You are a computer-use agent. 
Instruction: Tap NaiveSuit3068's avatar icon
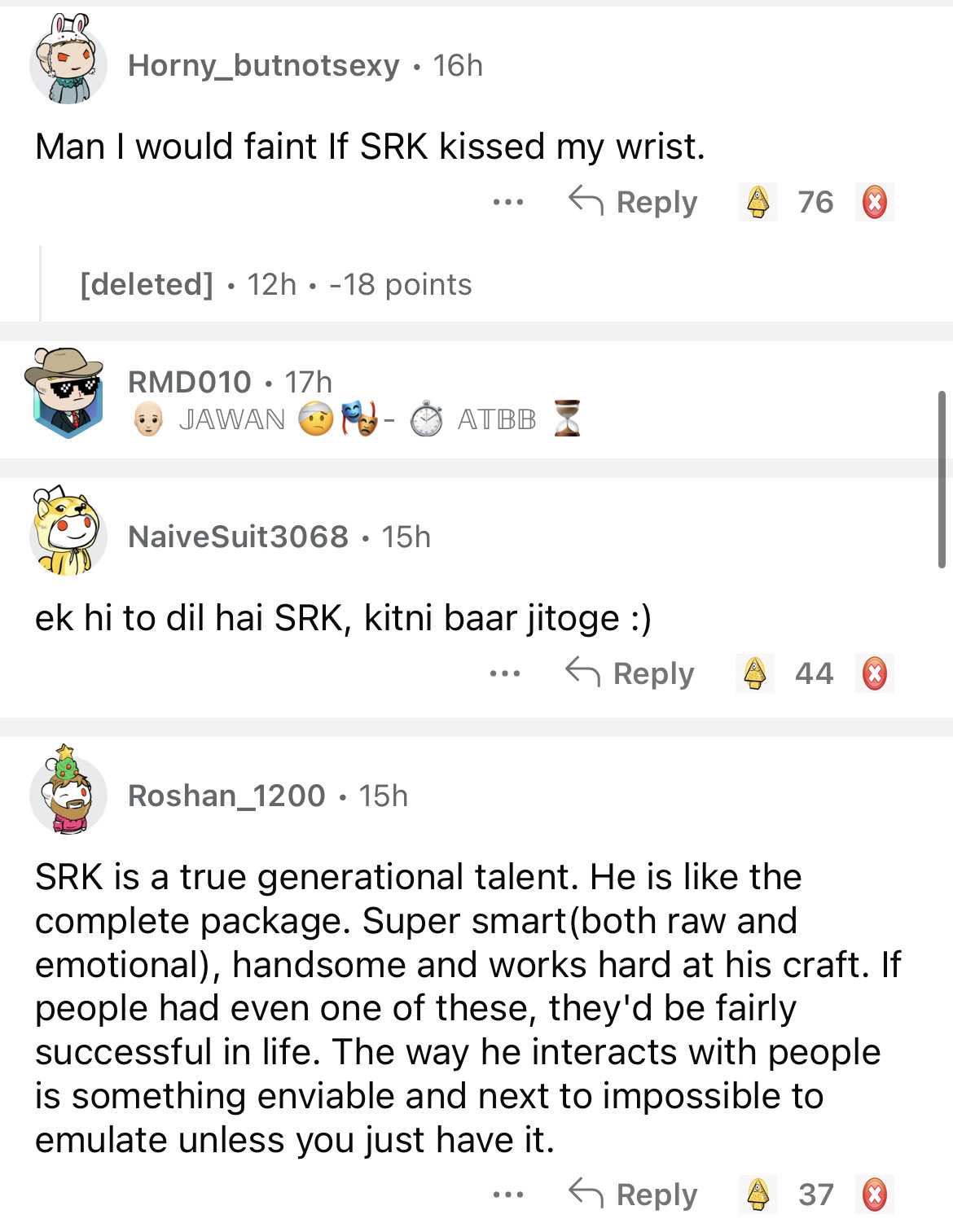pyautogui.click(x=67, y=533)
